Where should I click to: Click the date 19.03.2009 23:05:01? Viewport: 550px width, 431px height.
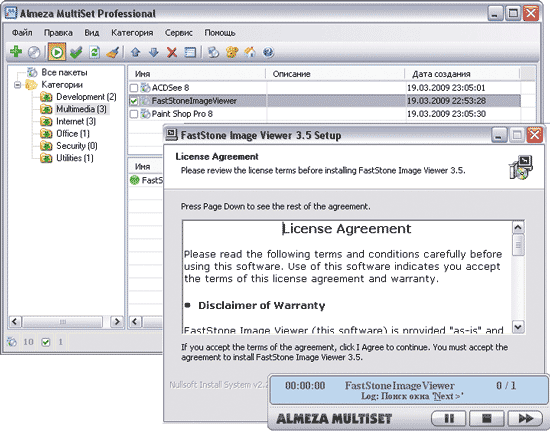click(446, 88)
